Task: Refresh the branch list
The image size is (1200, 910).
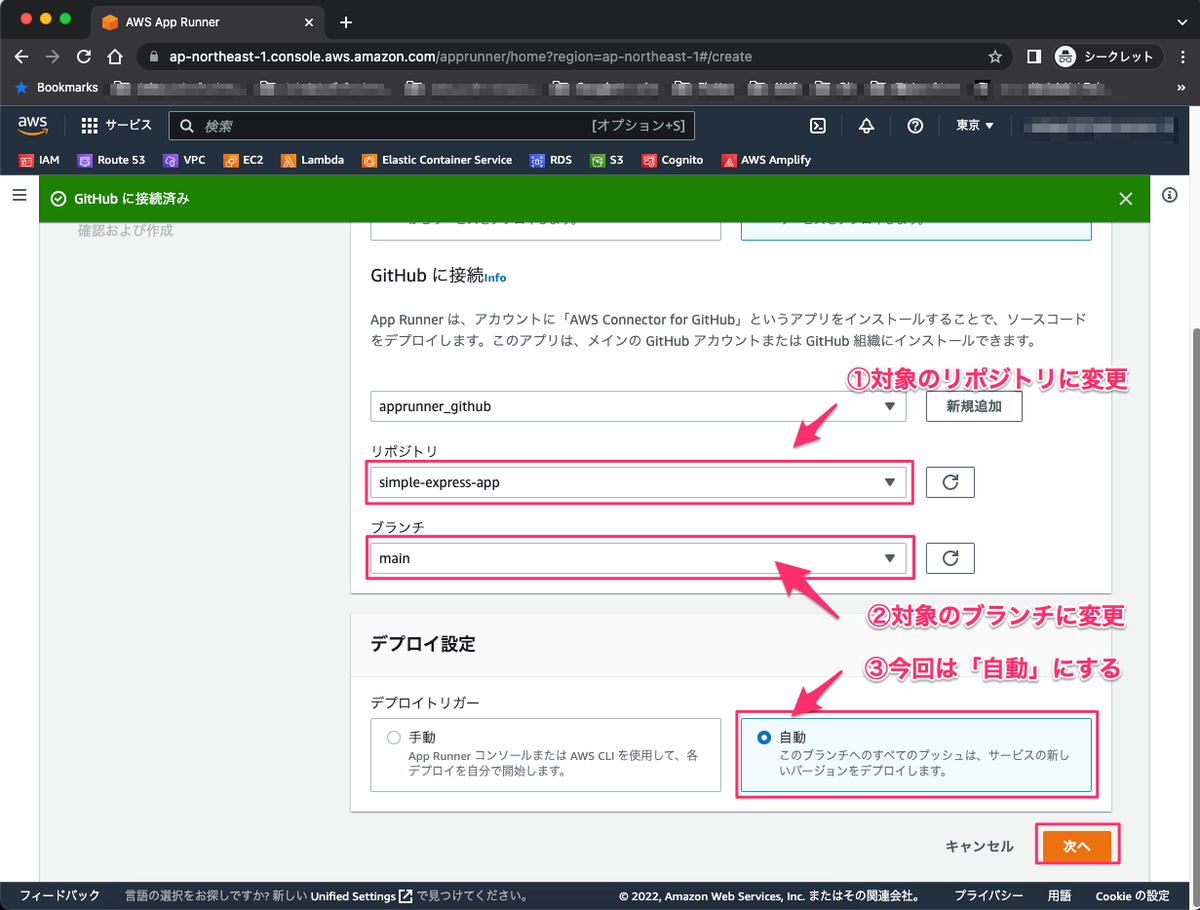Action: tap(950, 558)
